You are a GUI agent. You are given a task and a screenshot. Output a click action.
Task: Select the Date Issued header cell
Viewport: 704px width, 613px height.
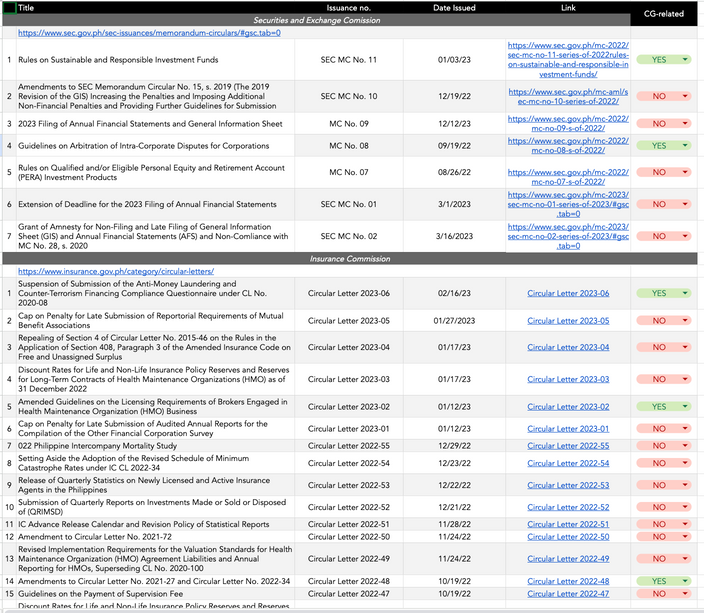click(454, 8)
